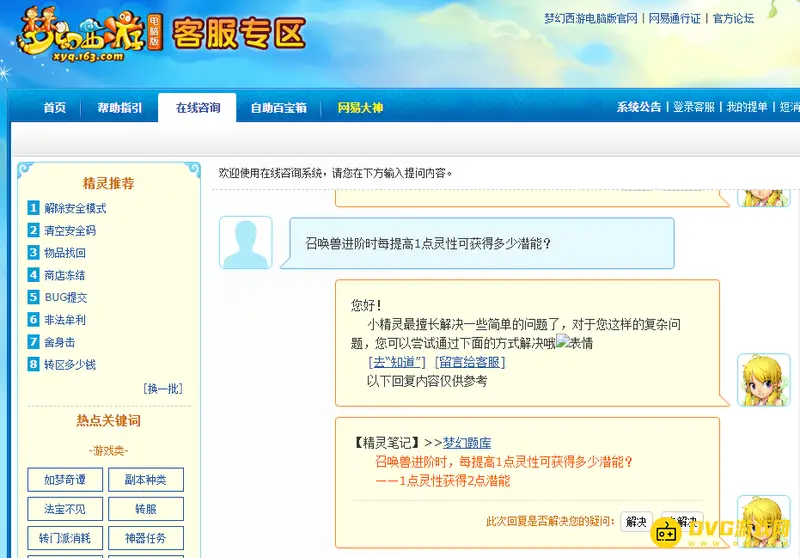Open the 自助百宝箱 tab
800x558 pixels.
click(x=279, y=108)
